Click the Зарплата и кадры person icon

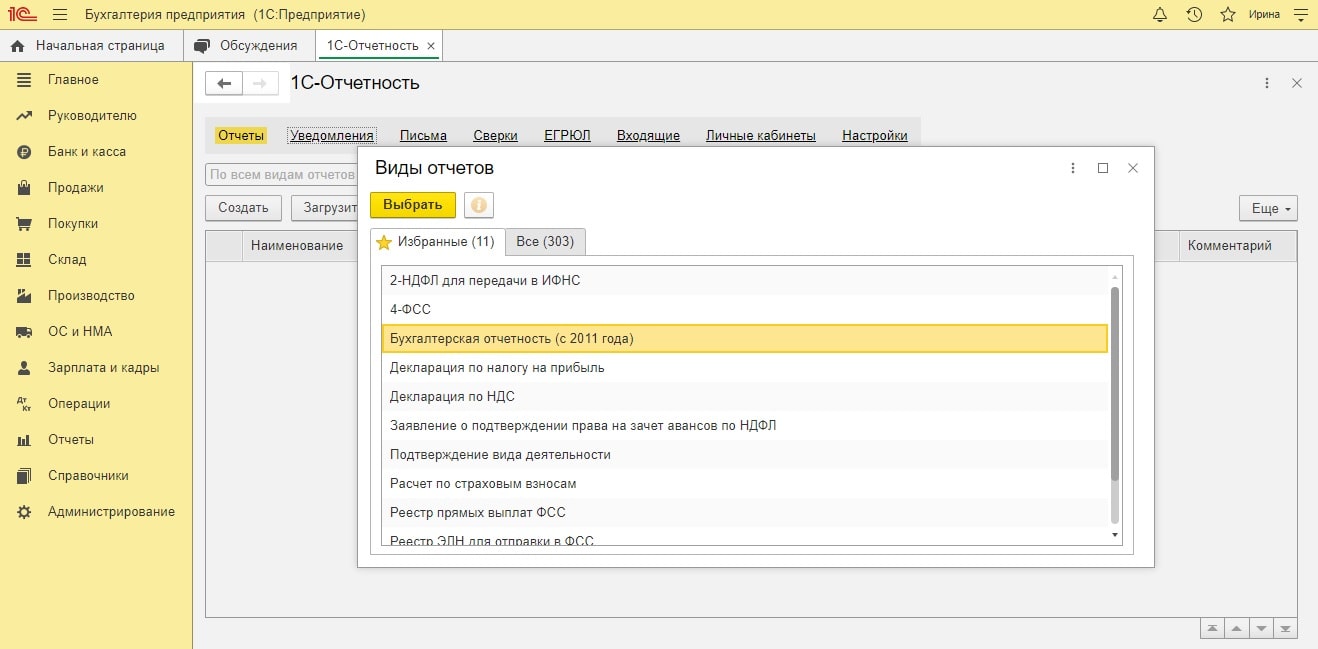click(x=25, y=368)
